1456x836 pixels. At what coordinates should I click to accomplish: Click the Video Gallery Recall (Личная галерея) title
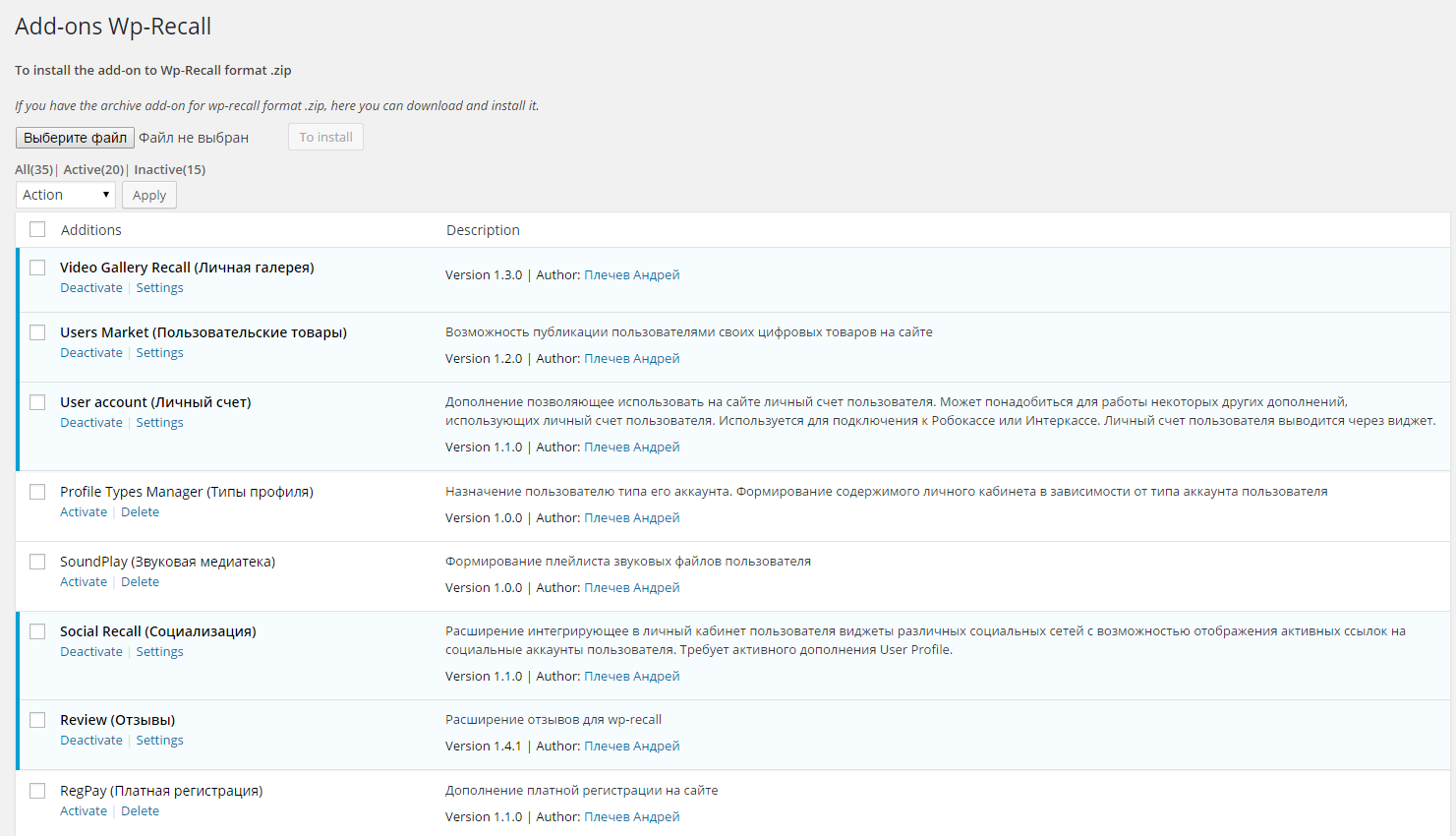tap(187, 268)
